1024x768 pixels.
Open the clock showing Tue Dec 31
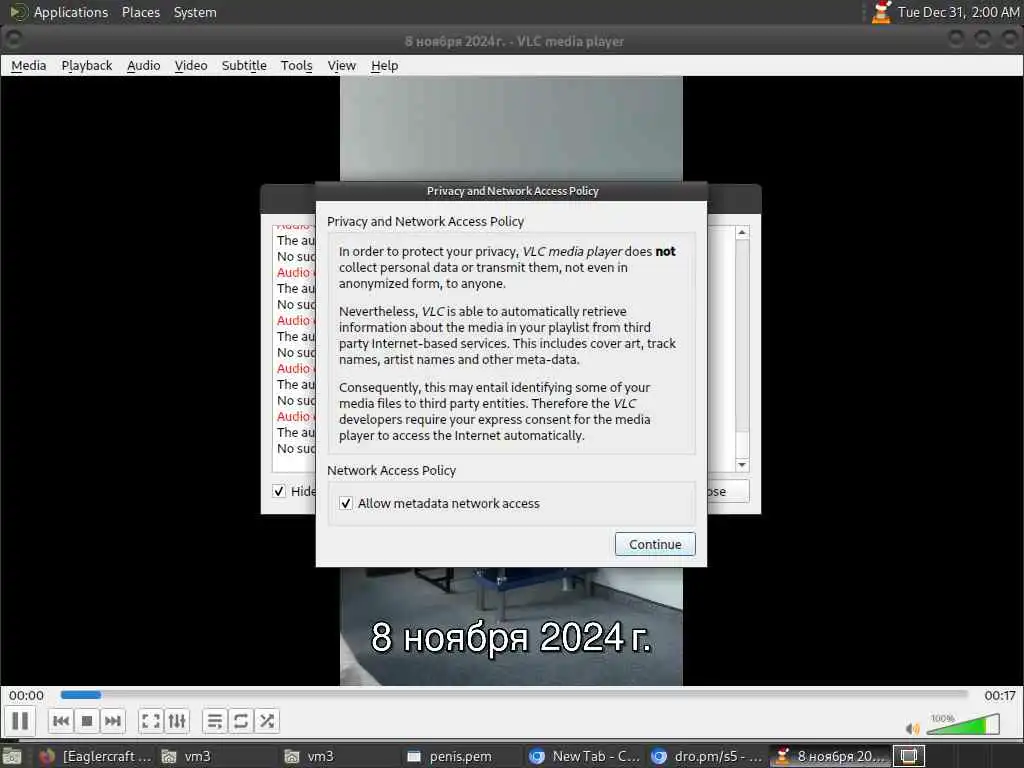click(958, 12)
